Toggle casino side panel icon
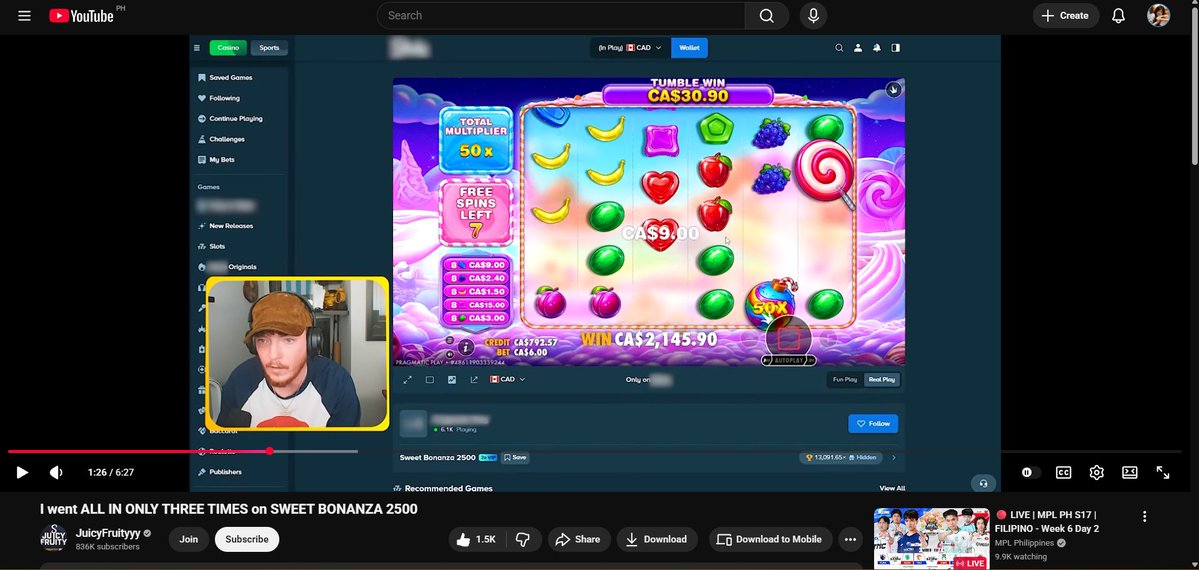This screenshot has width=1199, height=570. [x=895, y=47]
